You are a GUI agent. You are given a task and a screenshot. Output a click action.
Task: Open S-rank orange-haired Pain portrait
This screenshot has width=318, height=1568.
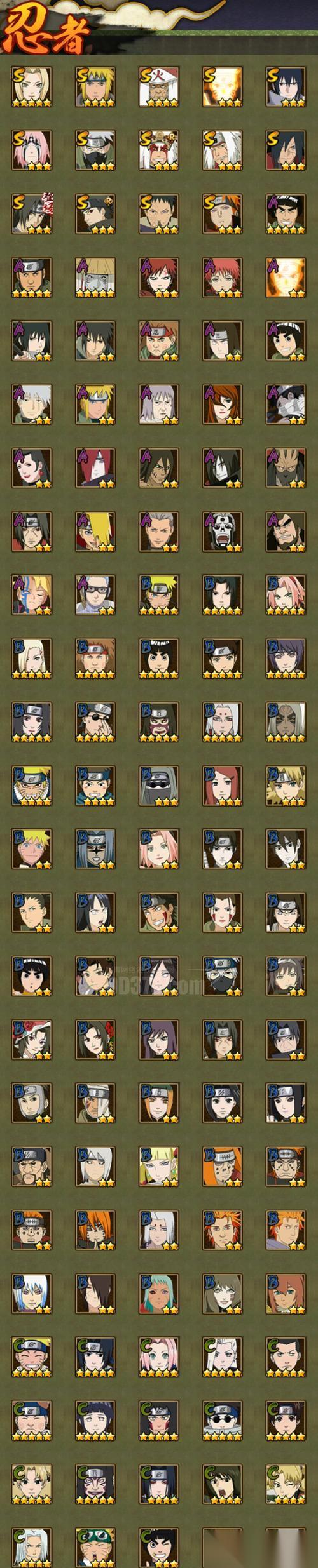tap(223, 213)
